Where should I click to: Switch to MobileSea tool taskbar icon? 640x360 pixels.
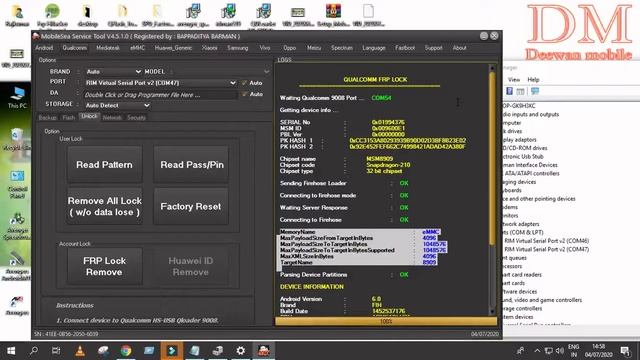[264, 351]
